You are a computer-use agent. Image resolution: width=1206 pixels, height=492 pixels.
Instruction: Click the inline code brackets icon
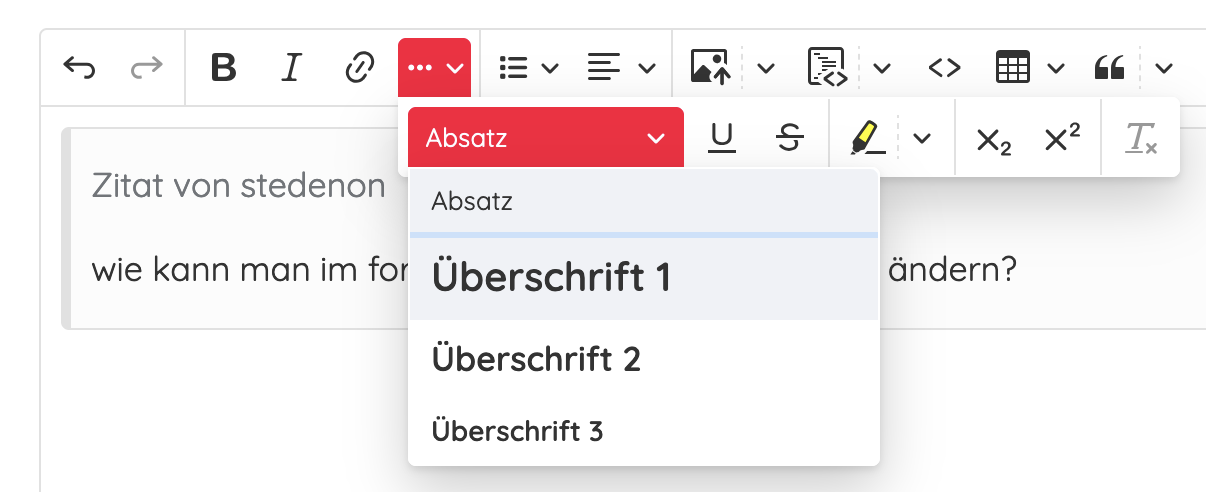click(x=944, y=68)
